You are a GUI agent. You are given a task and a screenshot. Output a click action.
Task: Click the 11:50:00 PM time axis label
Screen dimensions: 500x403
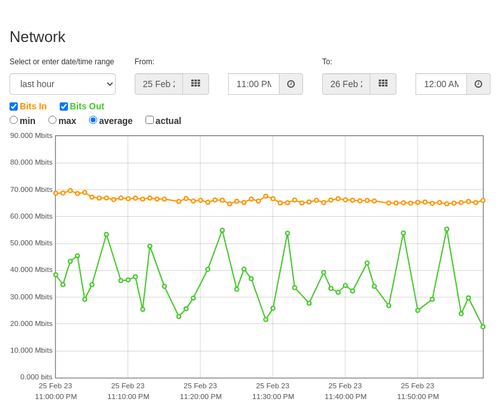point(418,397)
